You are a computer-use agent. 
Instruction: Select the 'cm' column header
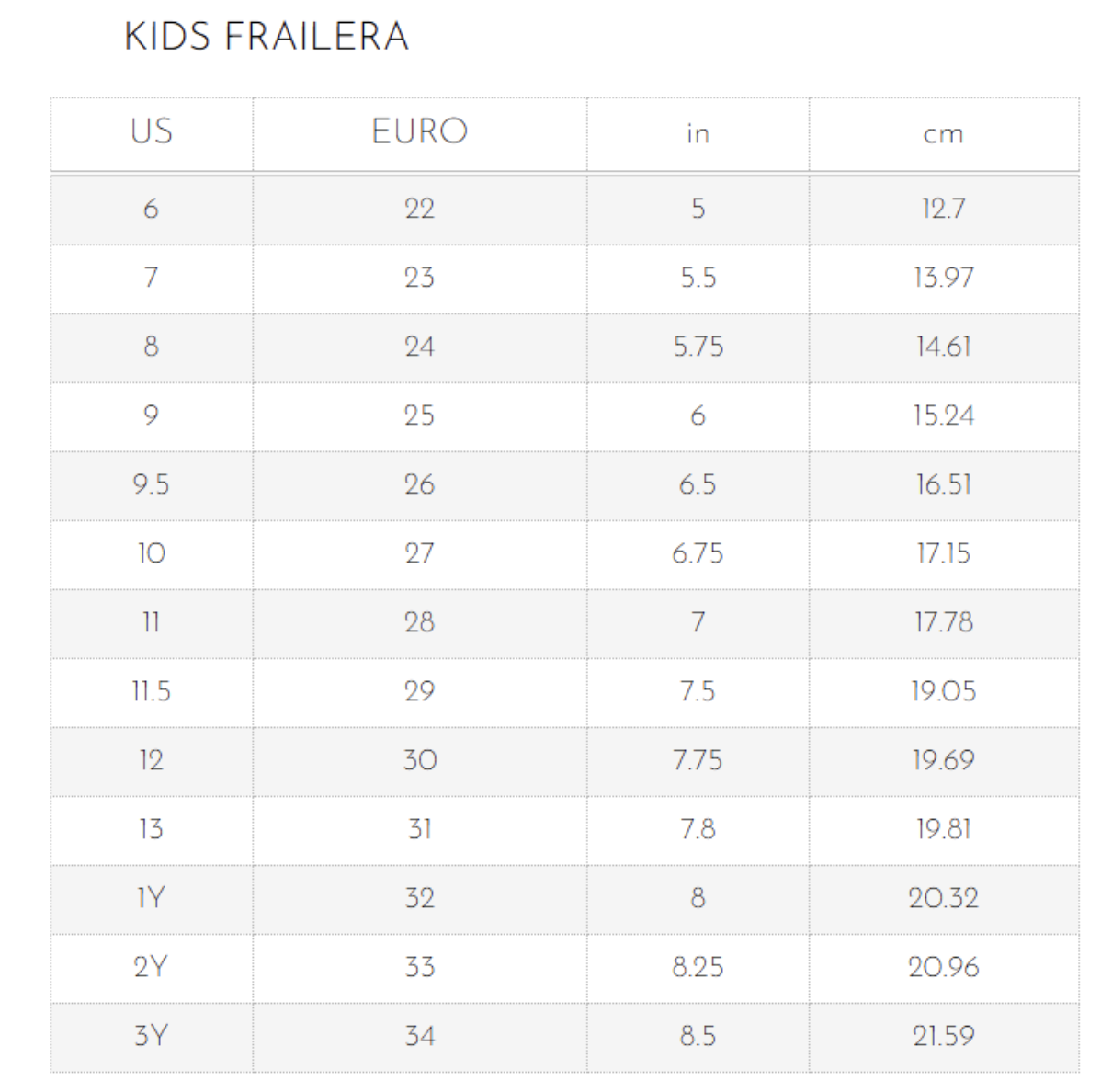click(x=944, y=134)
